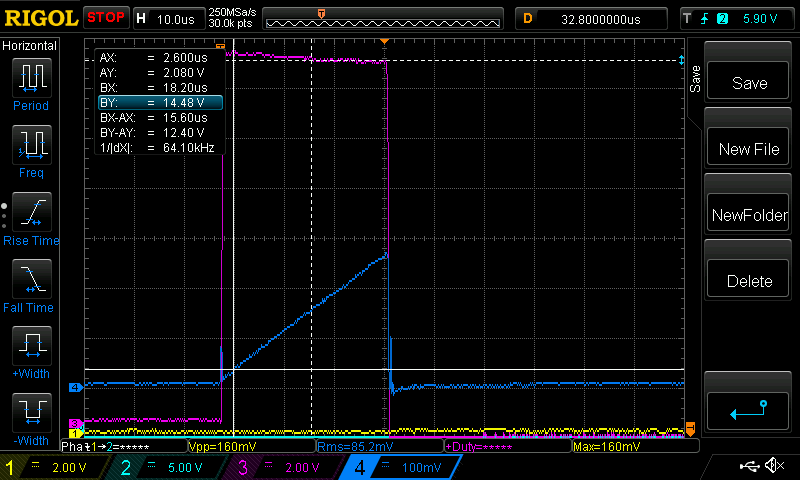Select the highlighted BY cursor readout
800x480 pixels.
(159, 102)
